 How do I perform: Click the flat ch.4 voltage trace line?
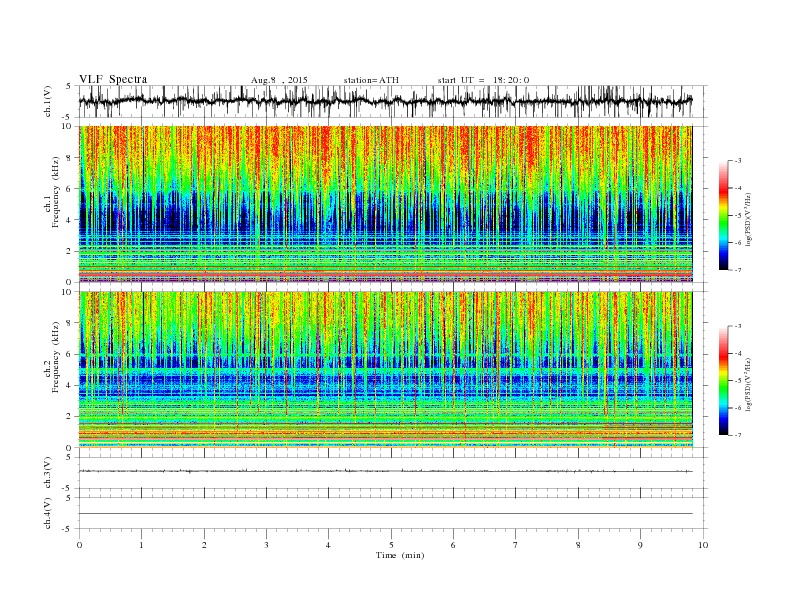point(385,514)
